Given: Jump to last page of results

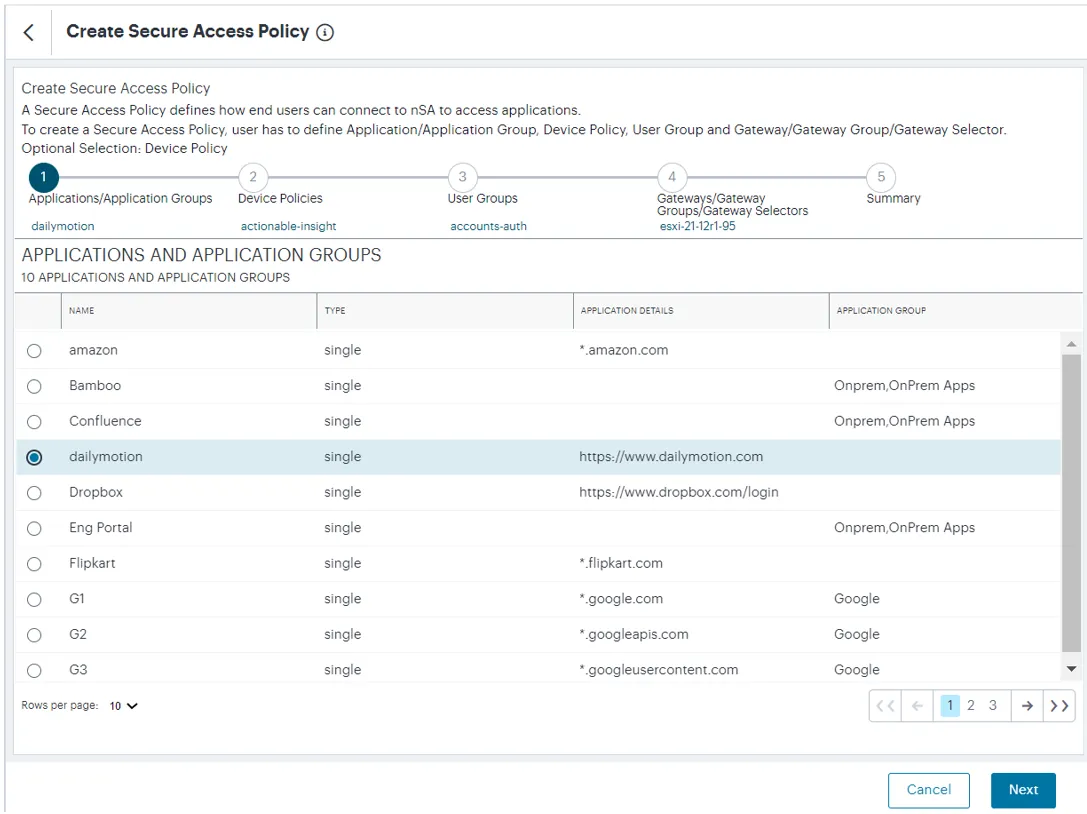Looking at the screenshot, I should click(x=1059, y=706).
